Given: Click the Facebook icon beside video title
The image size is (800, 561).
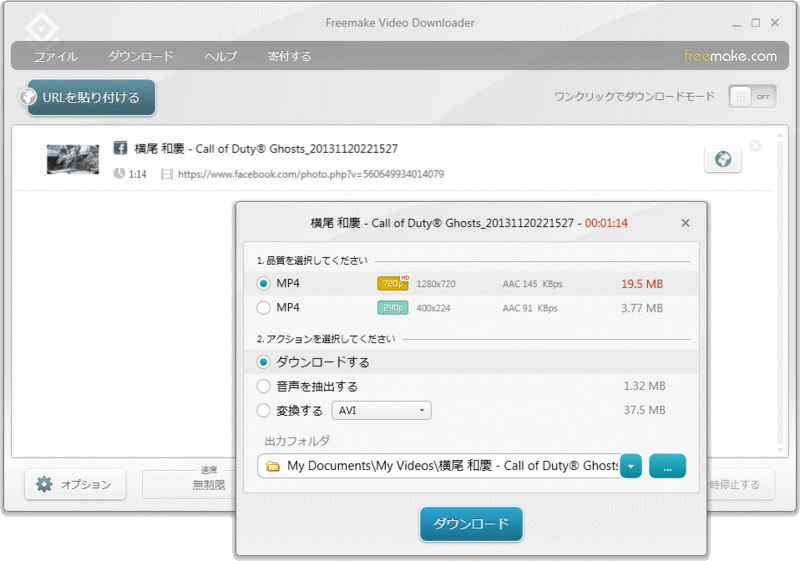Looking at the screenshot, I should point(120,148).
